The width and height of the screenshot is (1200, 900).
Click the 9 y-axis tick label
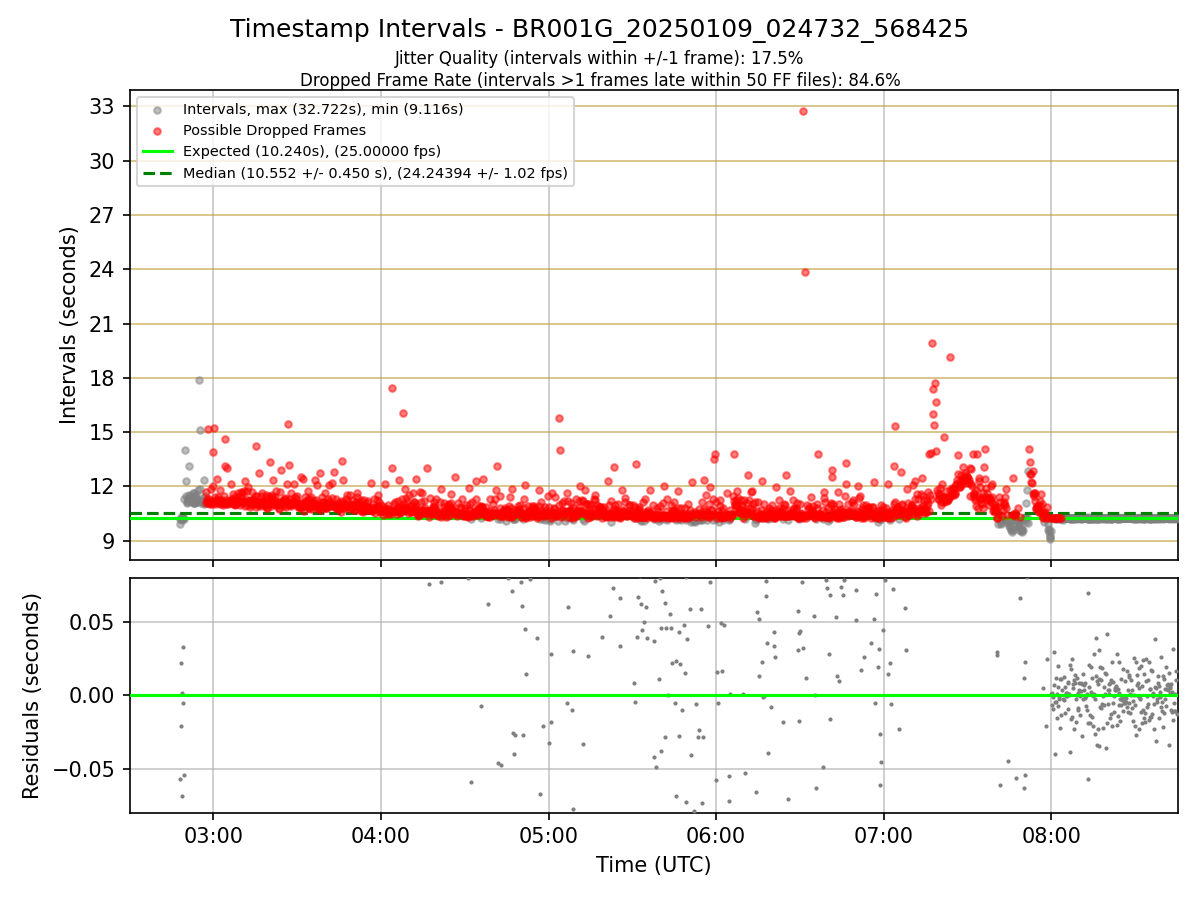pos(108,541)
